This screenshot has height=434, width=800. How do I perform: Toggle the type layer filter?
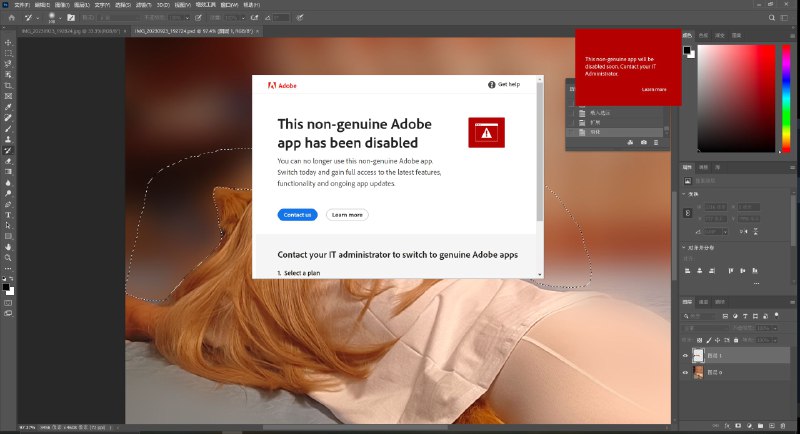click(745, 316)
